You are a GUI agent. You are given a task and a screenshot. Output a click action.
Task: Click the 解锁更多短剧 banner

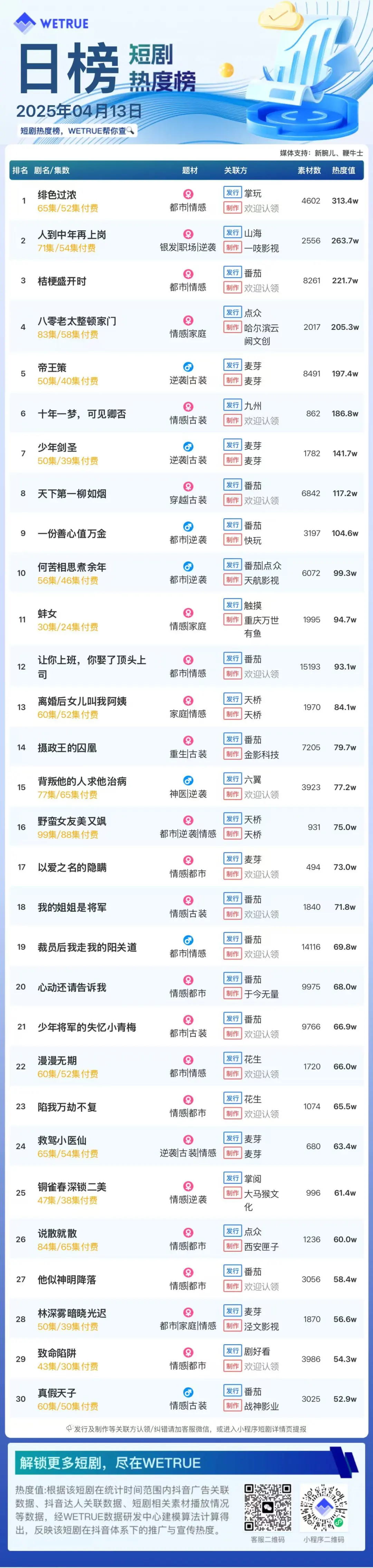186,1463
